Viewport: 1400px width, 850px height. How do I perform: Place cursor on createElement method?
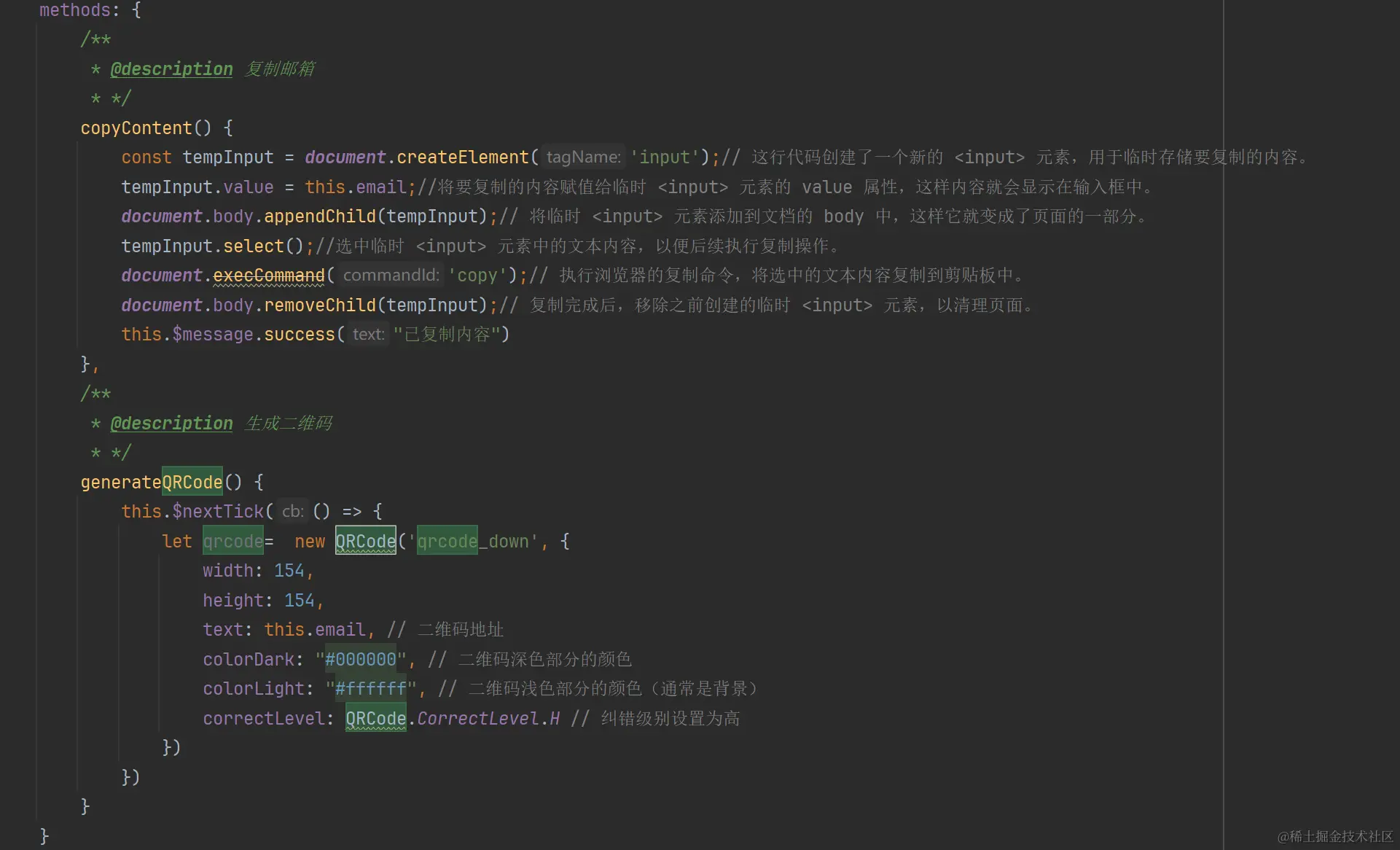pyautogui.click(x=462, y=157)
